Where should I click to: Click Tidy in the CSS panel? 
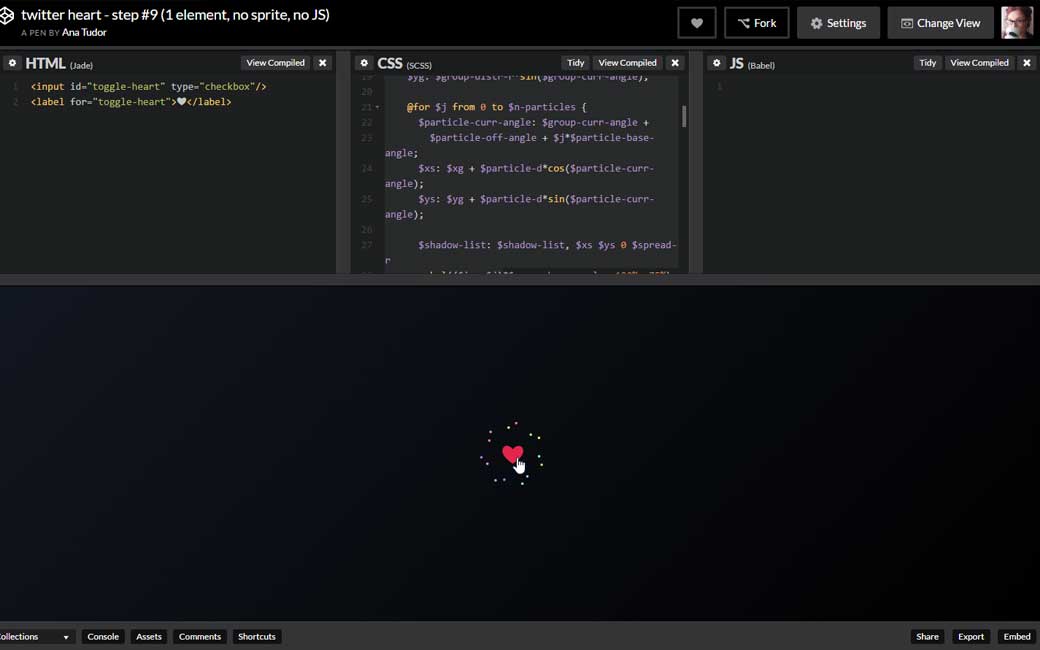coord(576,63)
